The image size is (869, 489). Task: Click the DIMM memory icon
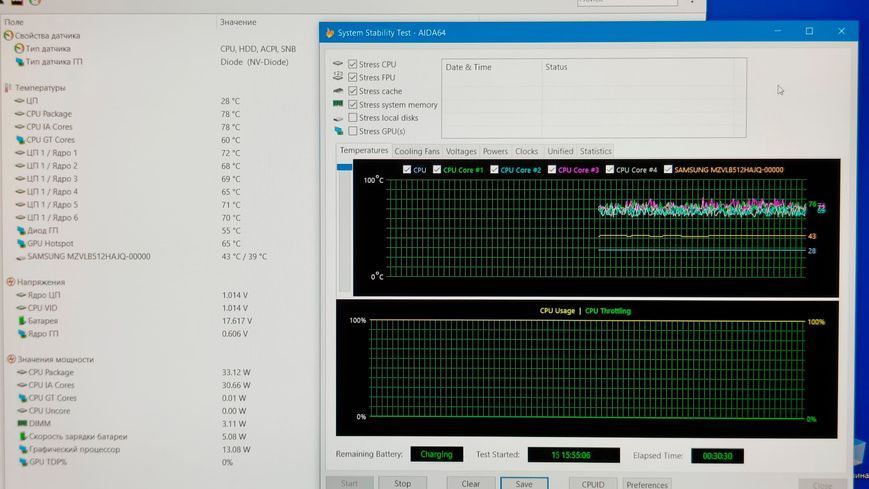[x=22, y=423]
